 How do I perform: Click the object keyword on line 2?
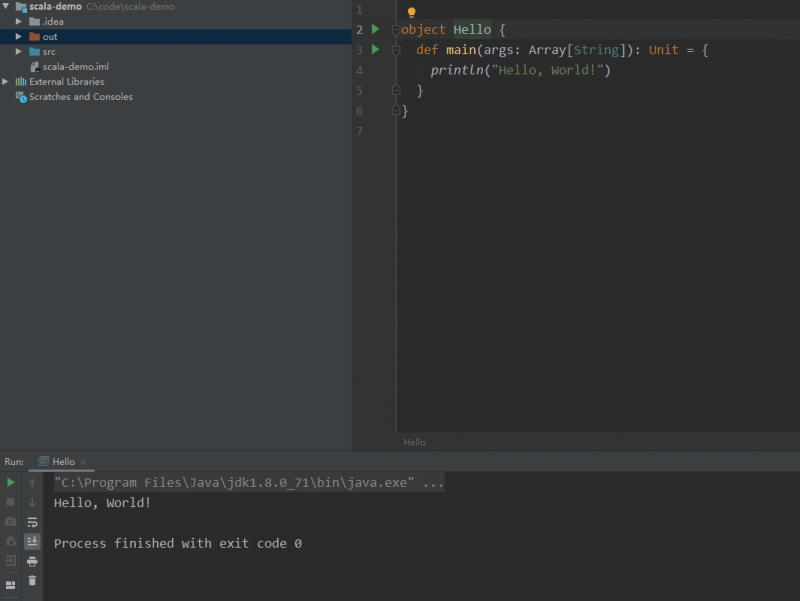(423, 30)
